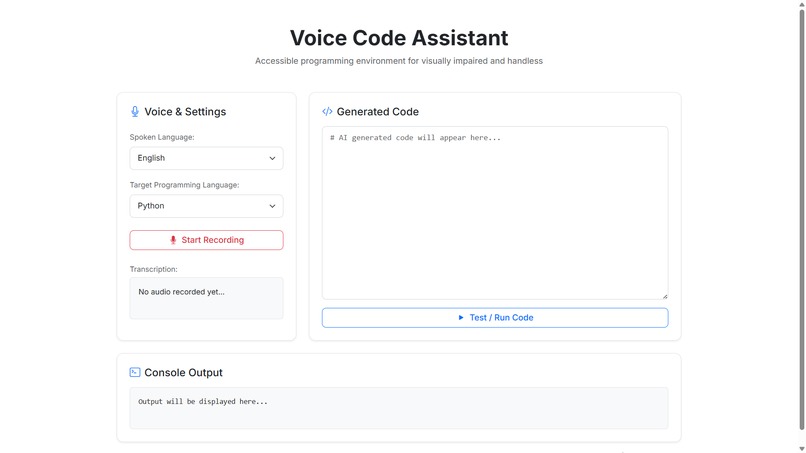Click the subtitle about accessible programming environment
The image size is (806, 453).
point(399,61)
